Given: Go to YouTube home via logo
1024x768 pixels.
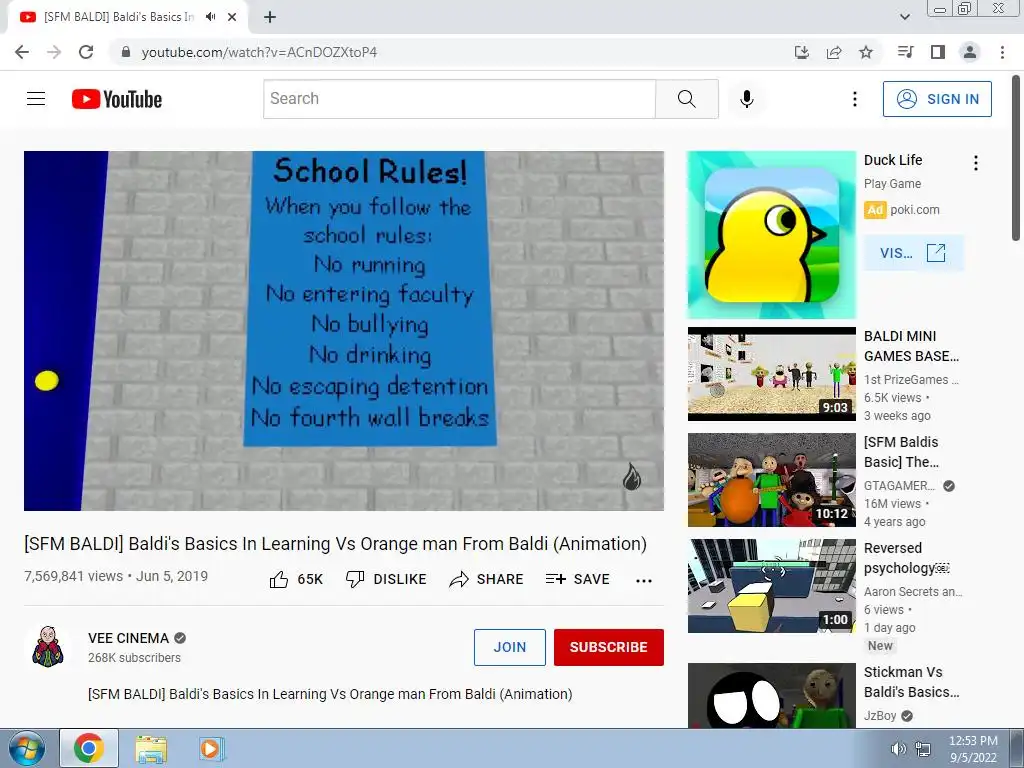Looking at the screenshot, I should coord(117,99).
